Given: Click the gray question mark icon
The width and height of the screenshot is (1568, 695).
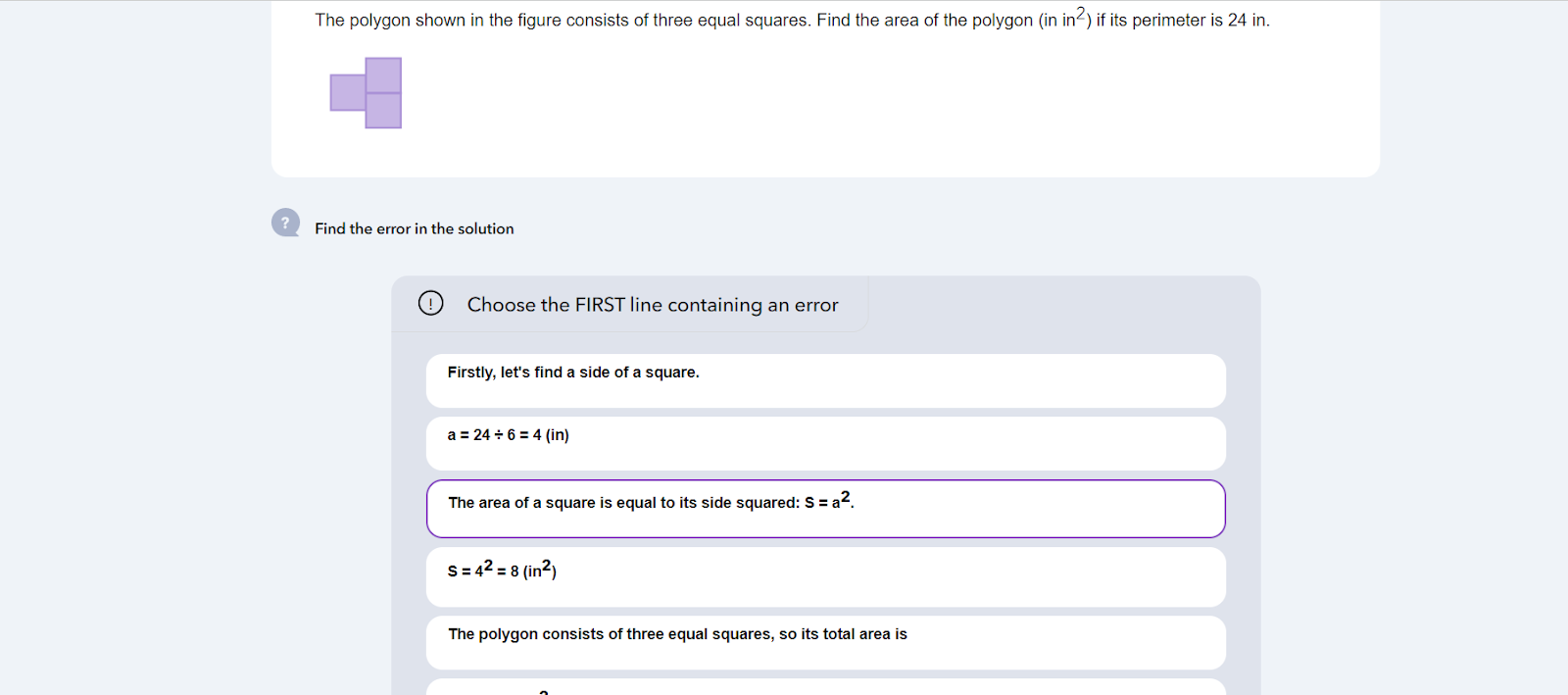Looking at the screenshot, I should pyautogui.click(x=285, y=223).
